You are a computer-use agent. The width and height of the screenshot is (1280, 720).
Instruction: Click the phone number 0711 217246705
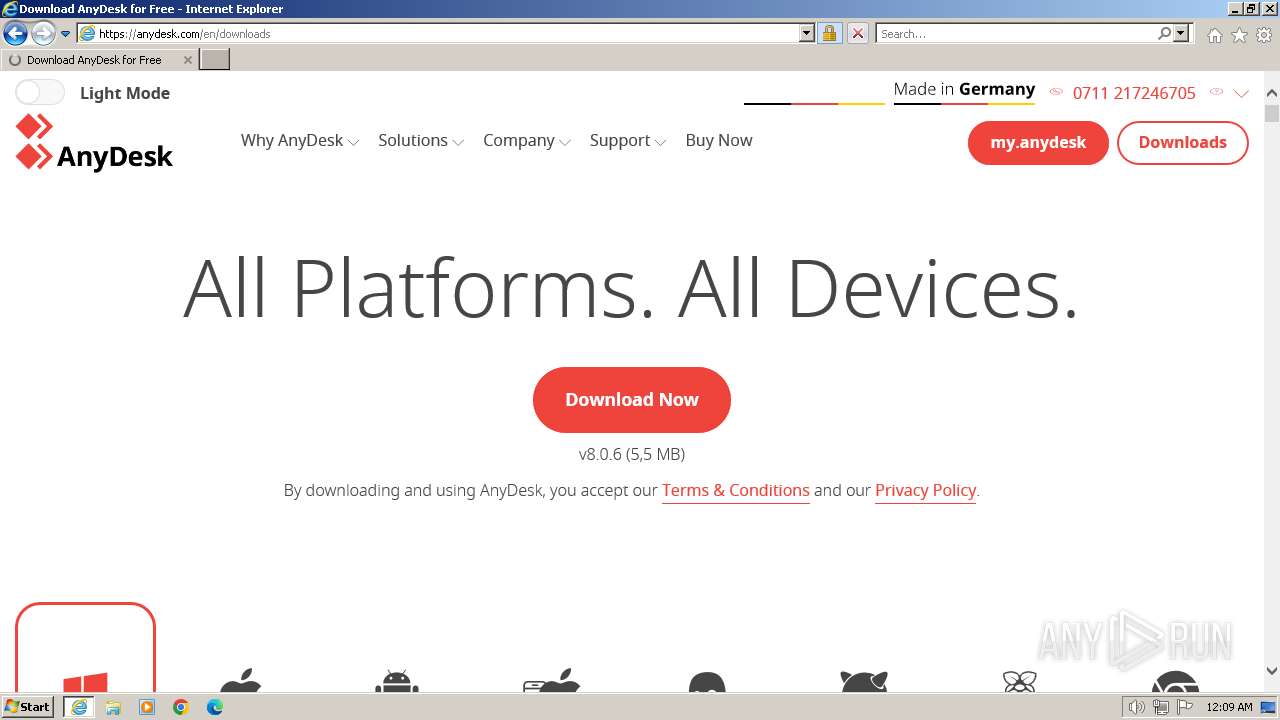(1134, 93)
